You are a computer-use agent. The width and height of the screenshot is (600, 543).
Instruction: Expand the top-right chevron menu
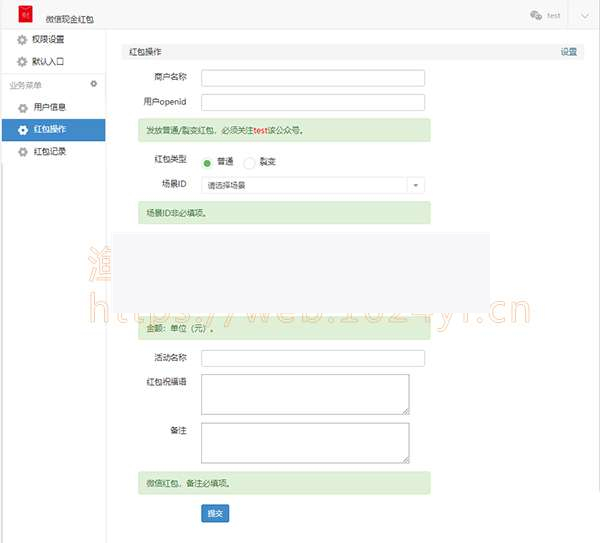click(x=584, y=15)
